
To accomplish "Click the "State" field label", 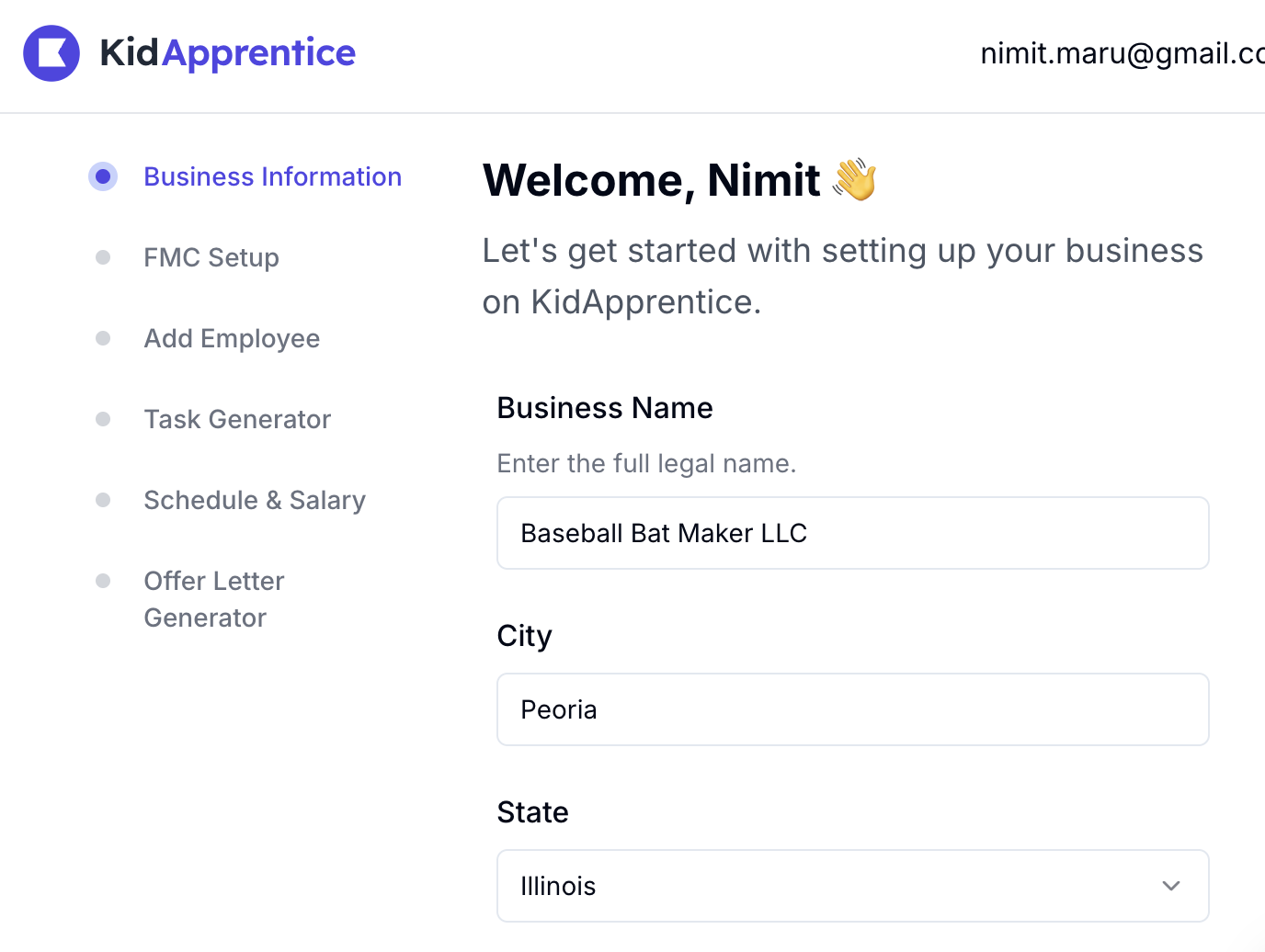I will tap(533, 812).
